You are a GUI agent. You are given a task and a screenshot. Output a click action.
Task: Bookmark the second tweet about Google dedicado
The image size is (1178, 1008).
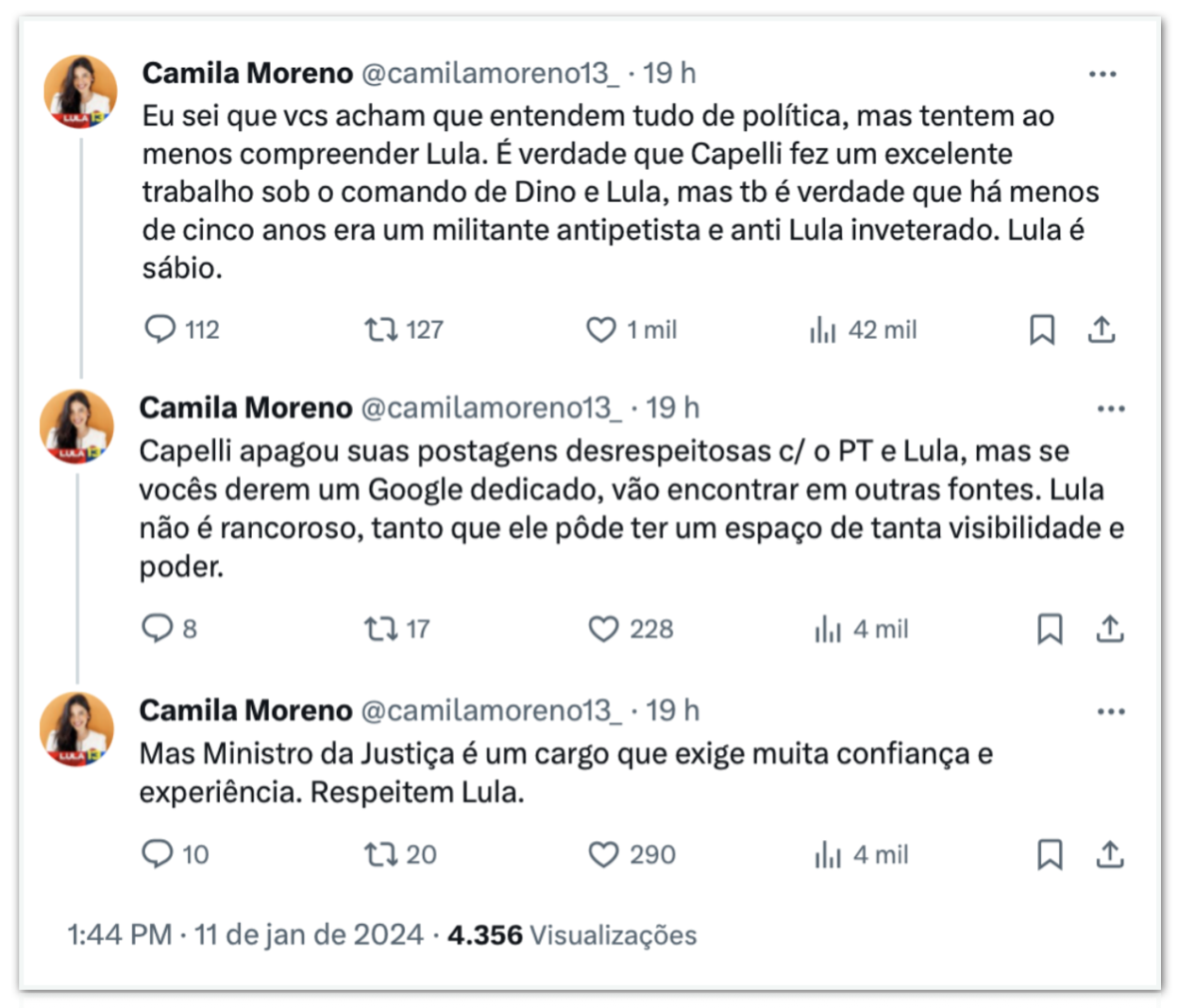[1050, 629]
